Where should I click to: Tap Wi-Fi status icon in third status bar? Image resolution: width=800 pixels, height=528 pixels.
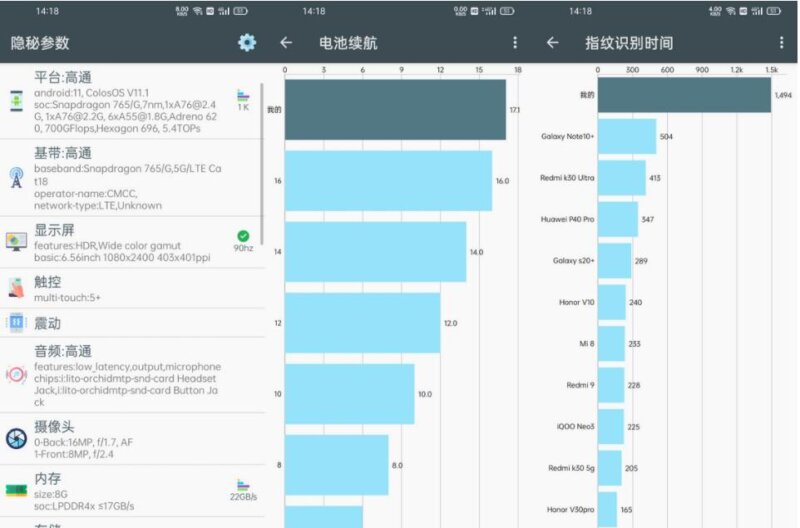[x=731, y=11]
